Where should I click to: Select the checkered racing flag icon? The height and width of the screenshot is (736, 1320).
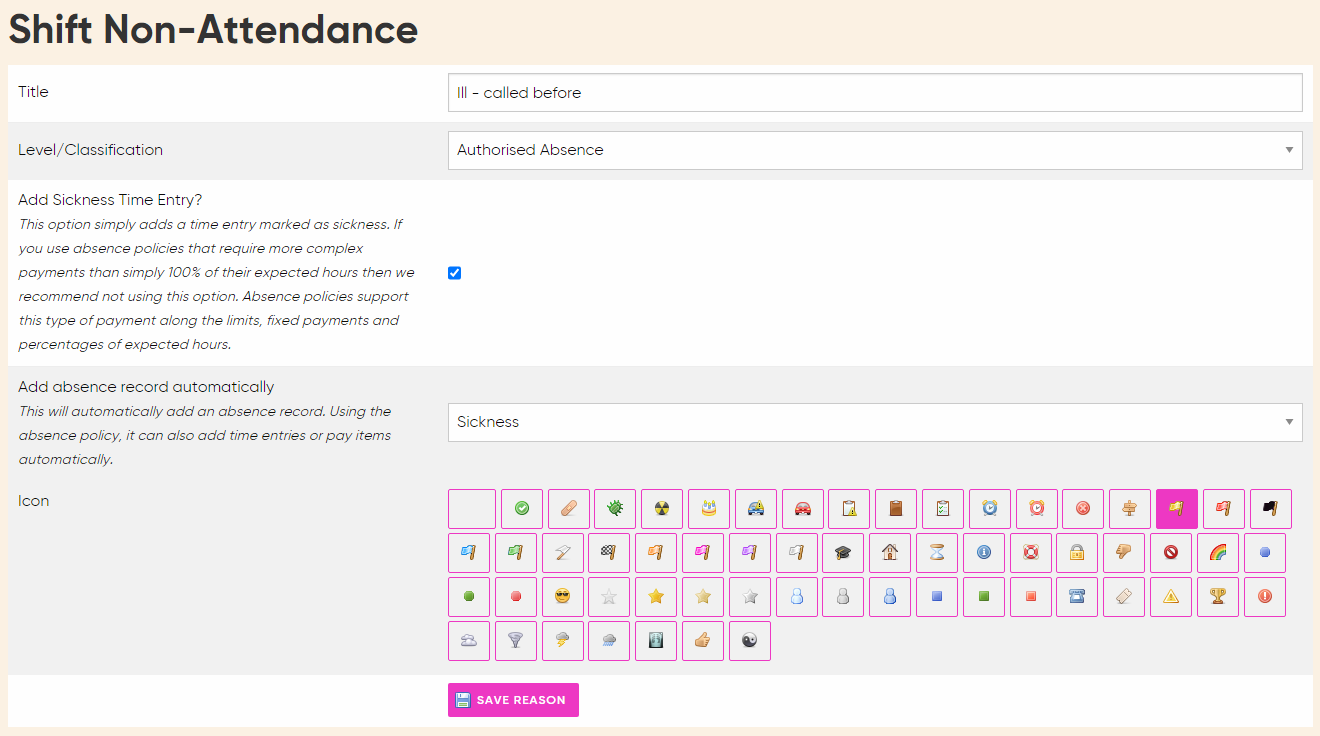[x=609, y=553]
